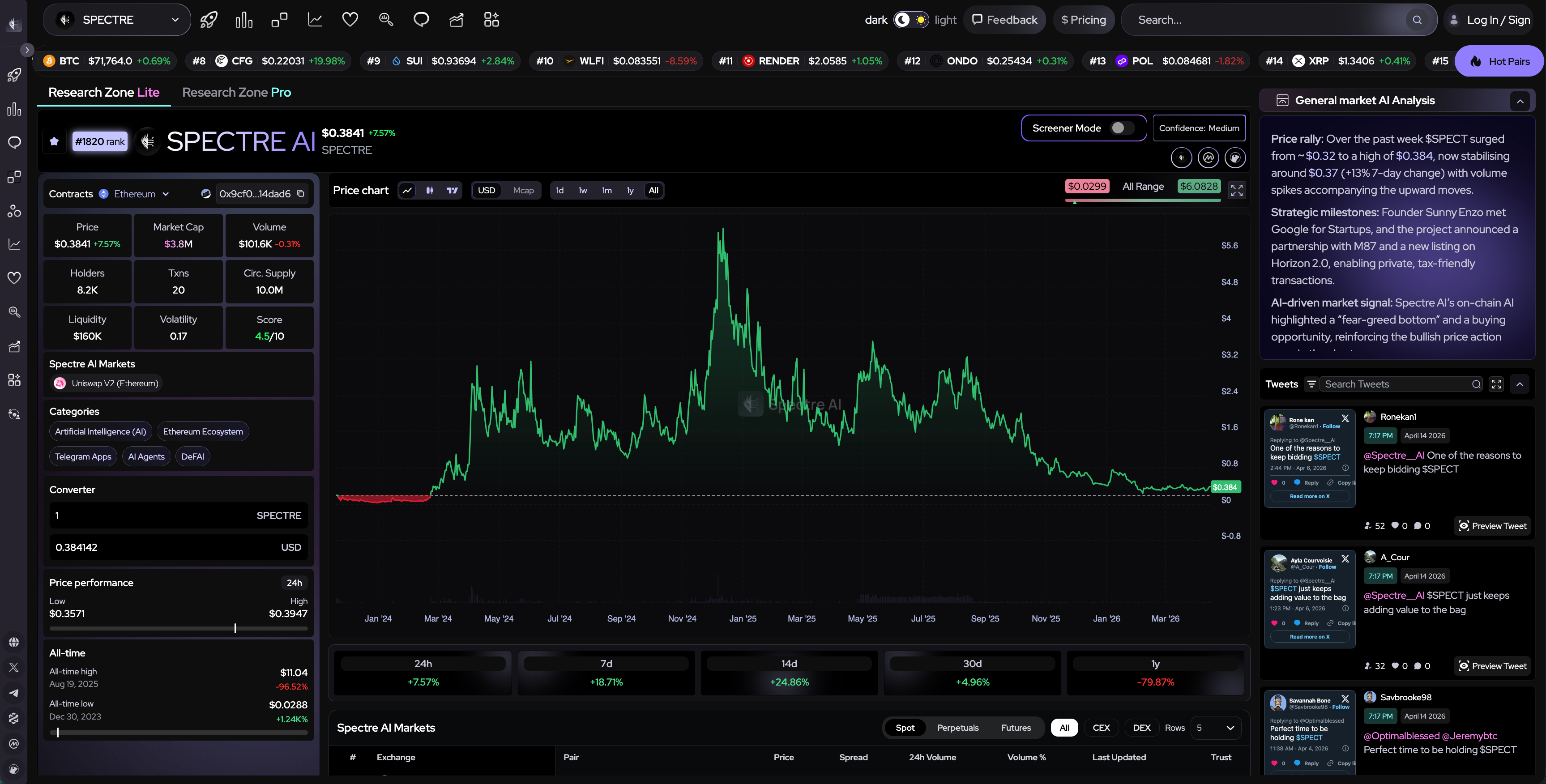Open the Ethereum contracts network dropdown
1546x784 pixels.
(134, 194)
